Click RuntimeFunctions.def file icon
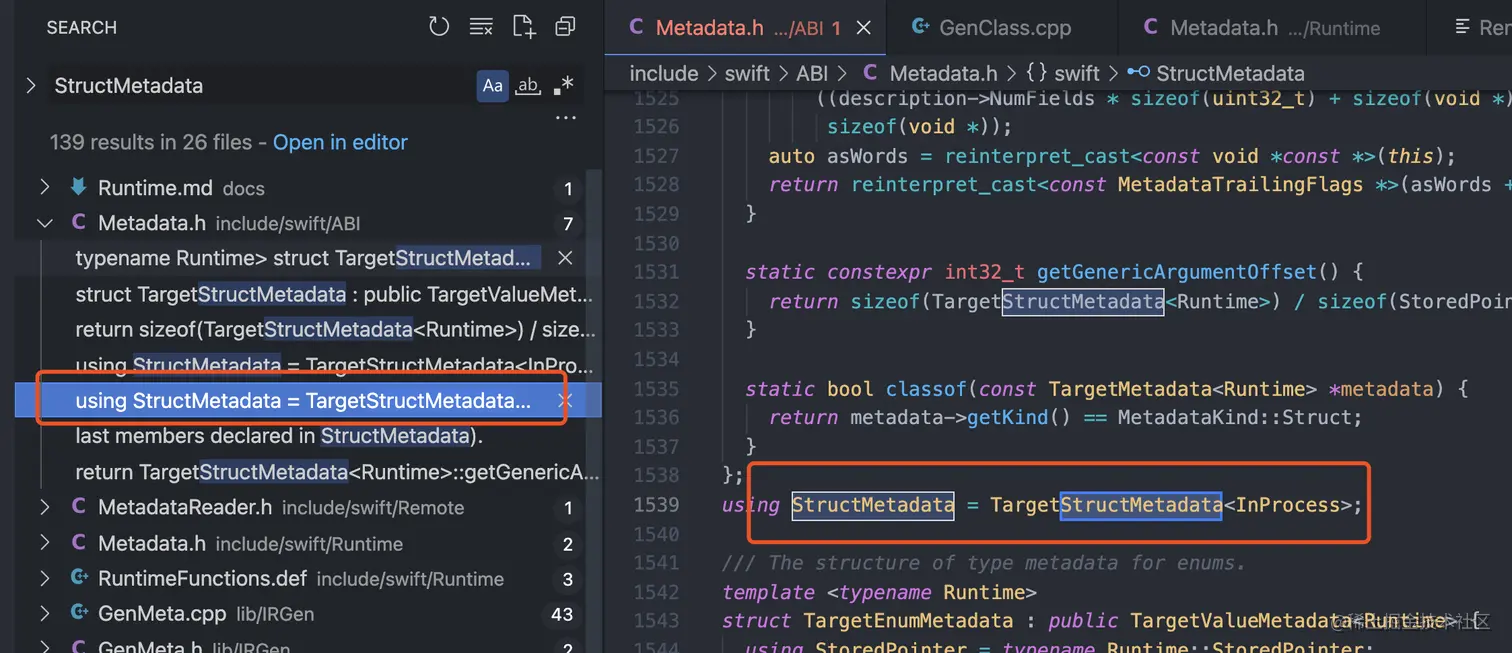This screenshot has width=1512, height=653. [79, 579]
